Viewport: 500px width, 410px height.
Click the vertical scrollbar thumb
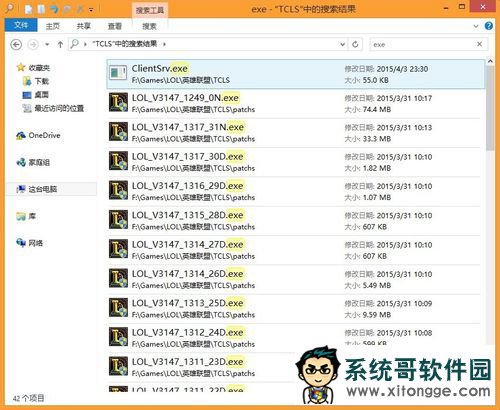click(x=490, y=108)
